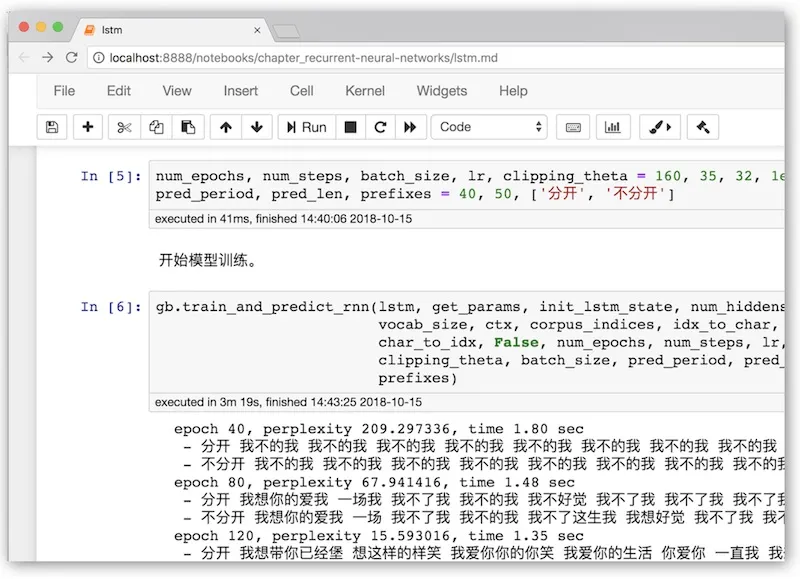Viewport: 800px width, 579px height.
Task: Open the Cell menu
Action: pos(302,91)
